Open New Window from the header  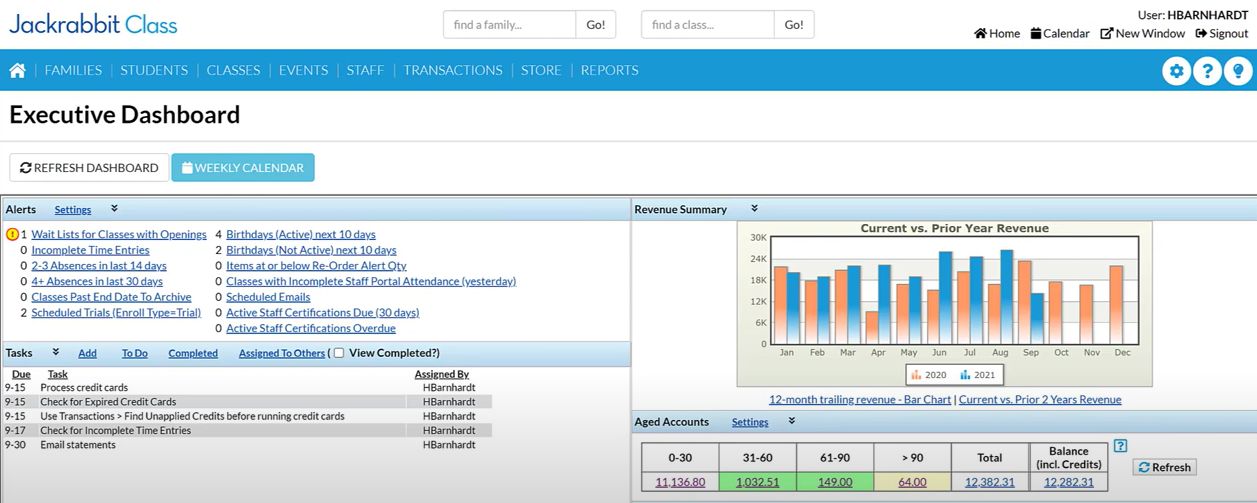point(1142,33)
